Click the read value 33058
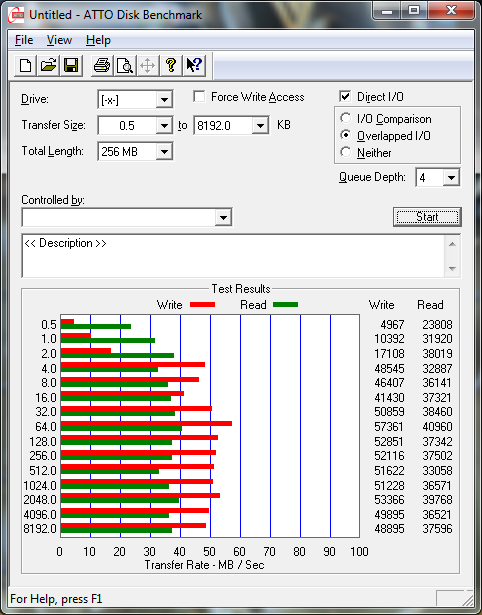The height and width of the screenshot is (615, 482). point(437,470)
